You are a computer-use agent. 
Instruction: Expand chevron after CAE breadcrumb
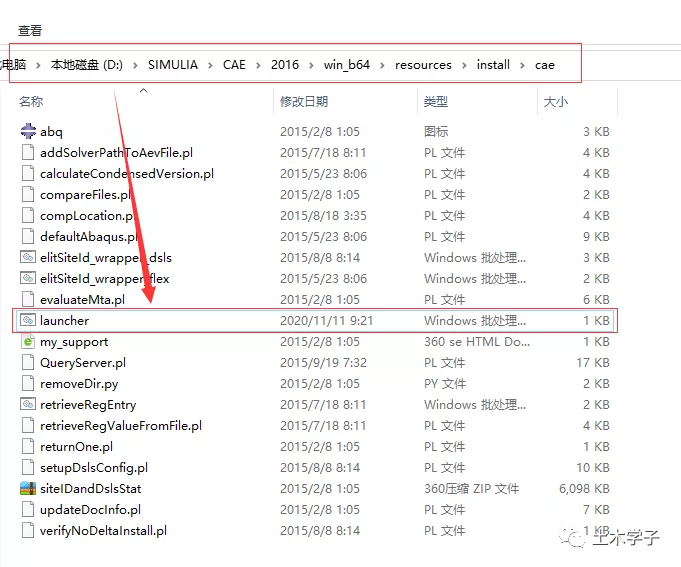tap(258, 65)
